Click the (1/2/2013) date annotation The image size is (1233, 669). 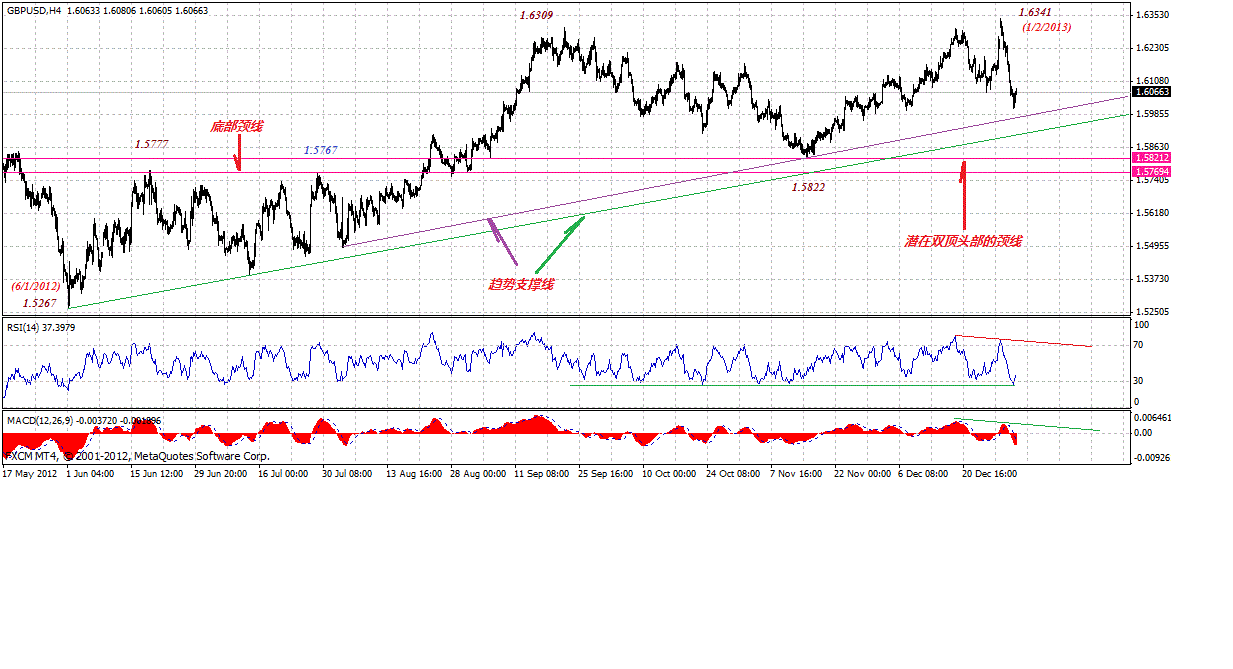coord(1047,27)
